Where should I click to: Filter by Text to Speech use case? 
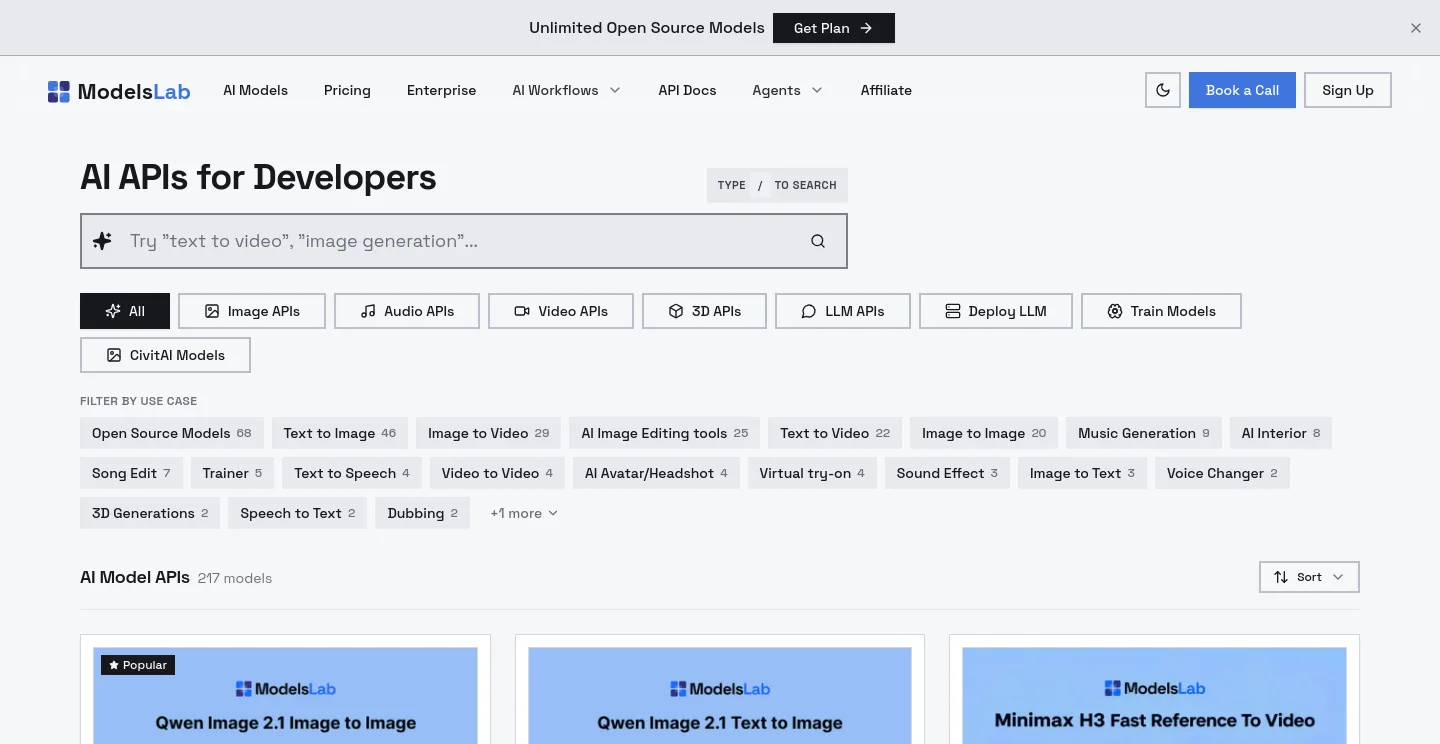tap(352, 473)
